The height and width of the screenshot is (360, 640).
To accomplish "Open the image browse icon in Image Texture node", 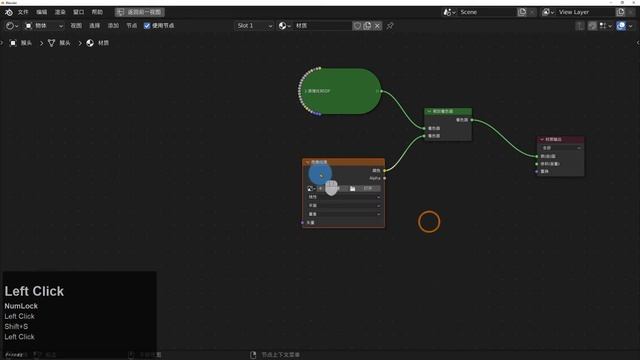I will coord(311,189).
